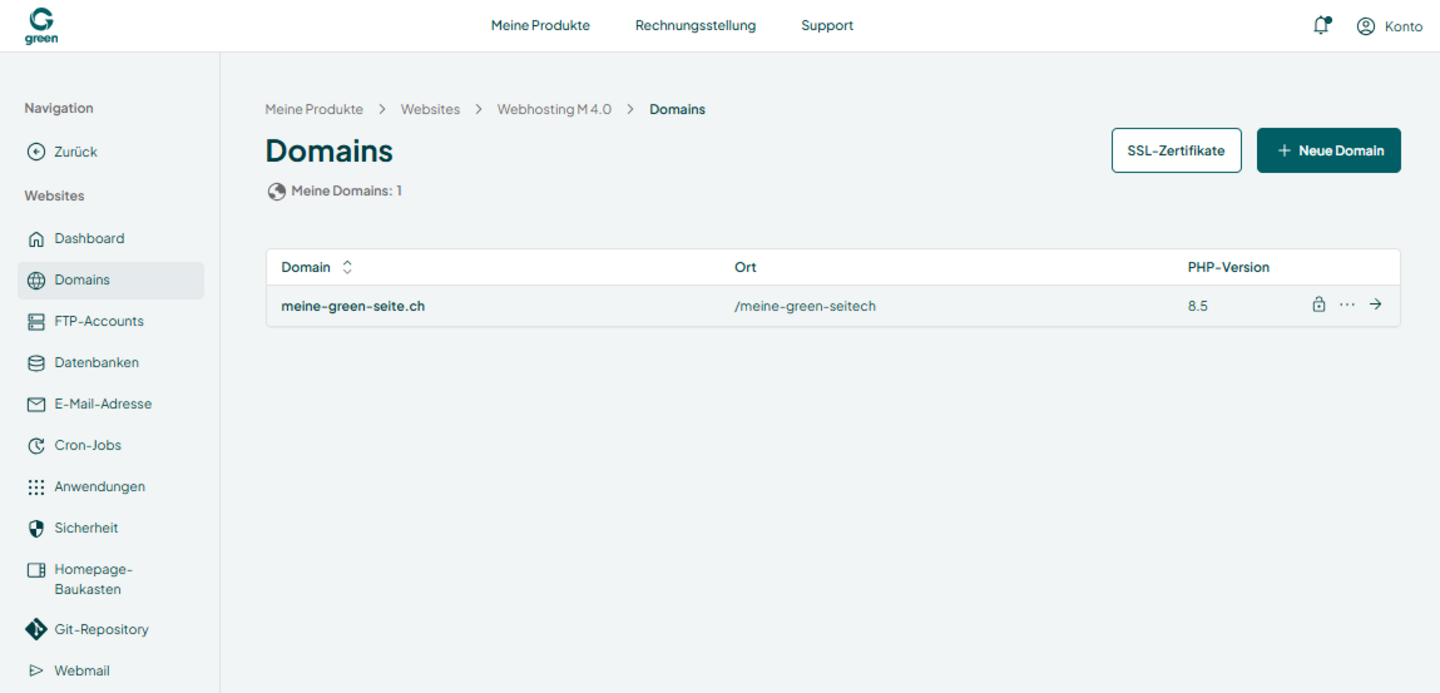Screen dimensions: 1440x693
Task: Click the green logo in the header
Action: tap(41, 26)
